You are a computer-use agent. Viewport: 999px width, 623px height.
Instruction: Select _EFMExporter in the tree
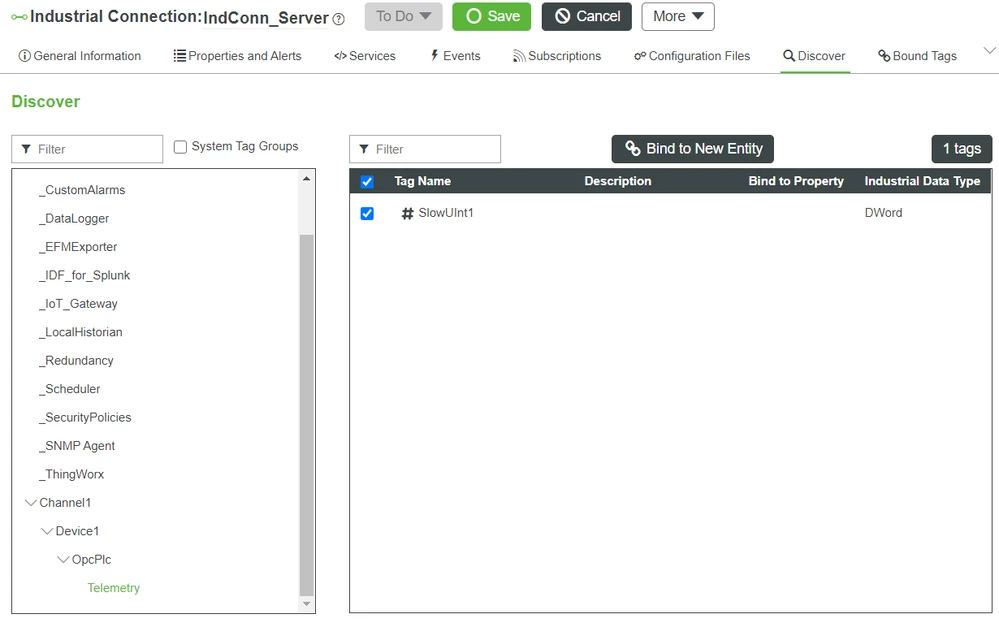[x=78, y=247]
